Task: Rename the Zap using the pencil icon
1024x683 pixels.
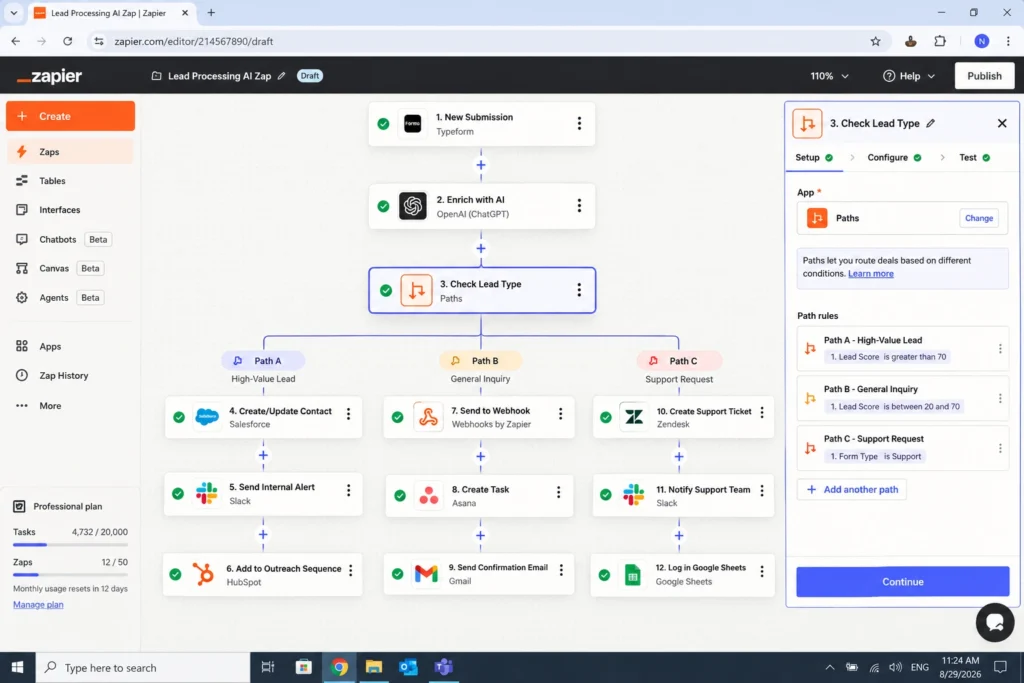Action: click(x=281, y=76)
